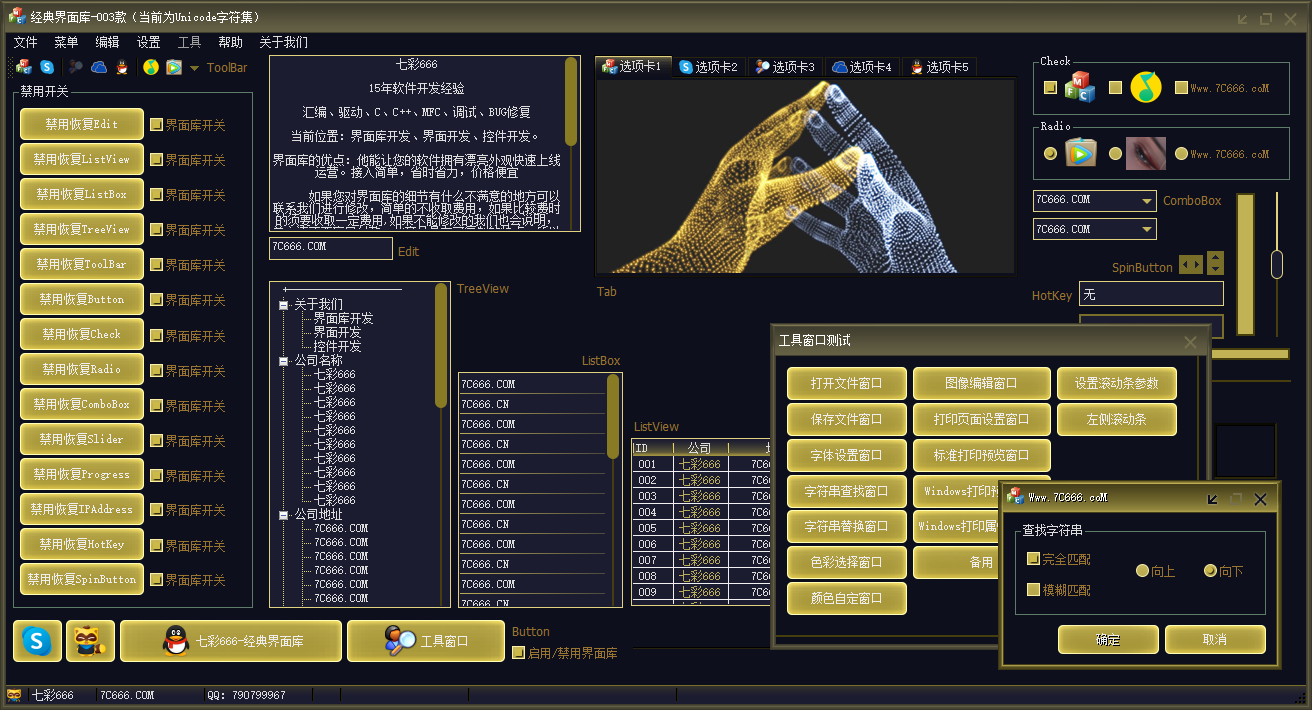Collapse the 关于我们 tree node
The image size is (1312, 710).
[x=284, y=305]
